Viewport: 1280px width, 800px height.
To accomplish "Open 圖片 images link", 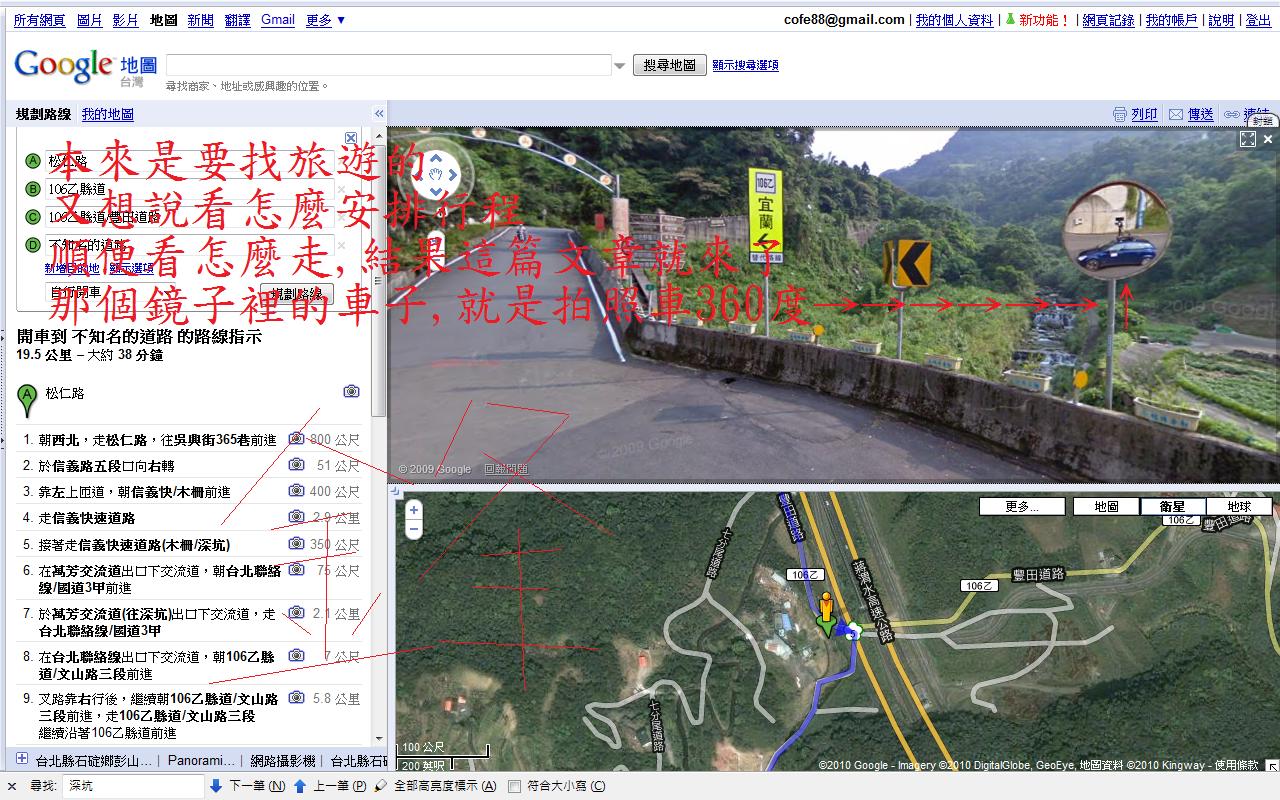I will point(89,20).
